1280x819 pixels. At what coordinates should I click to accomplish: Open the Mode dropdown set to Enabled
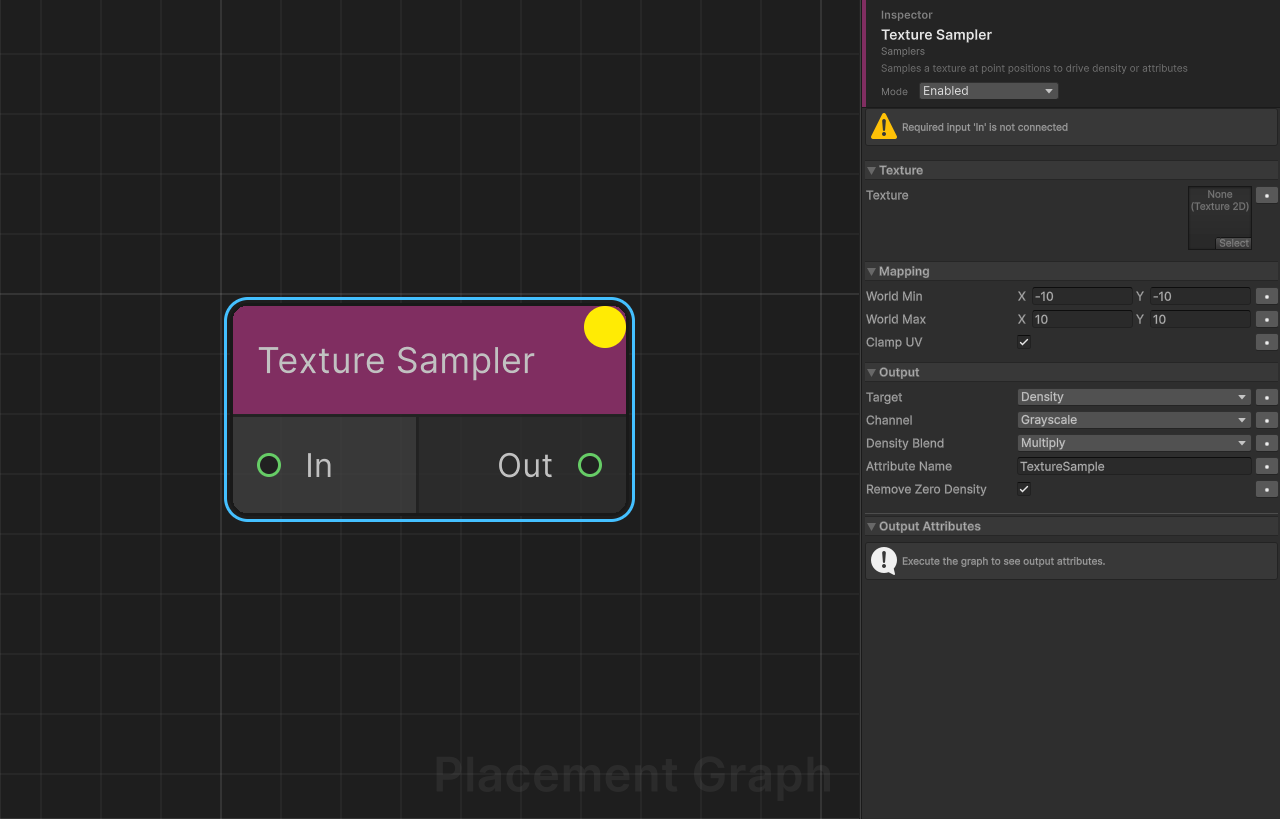[x=988, y=91]
